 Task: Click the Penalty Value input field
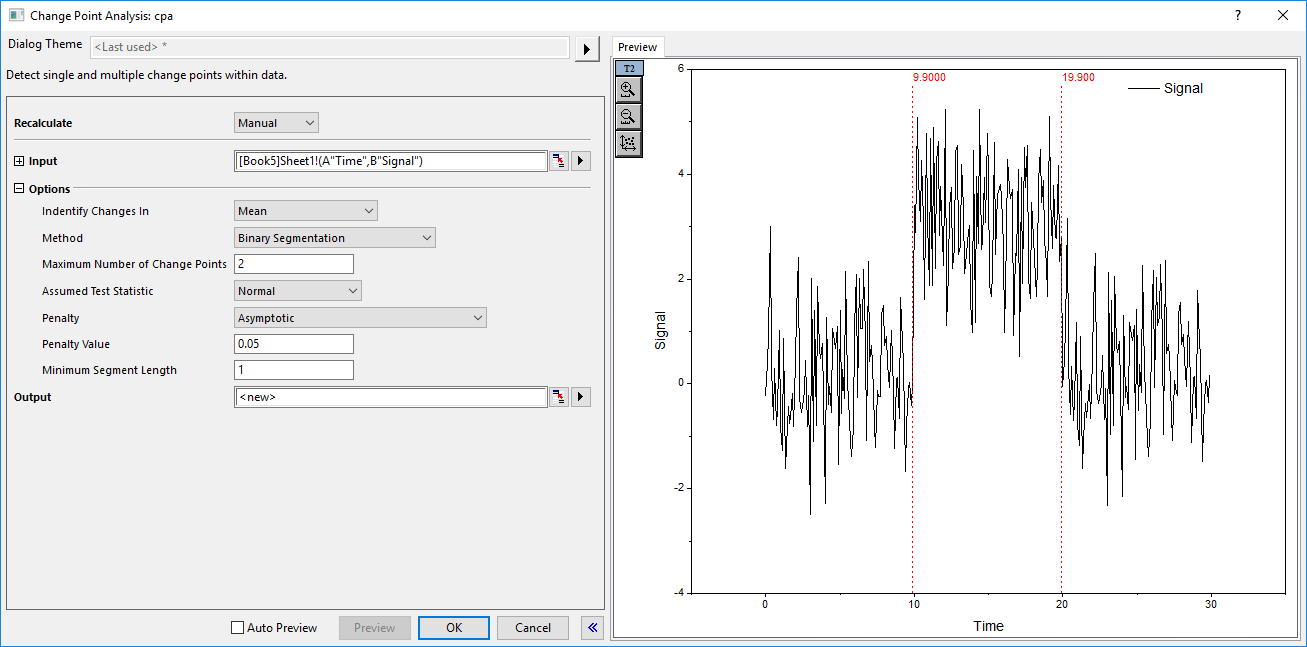pyautogui.click(x=294, y=344)
